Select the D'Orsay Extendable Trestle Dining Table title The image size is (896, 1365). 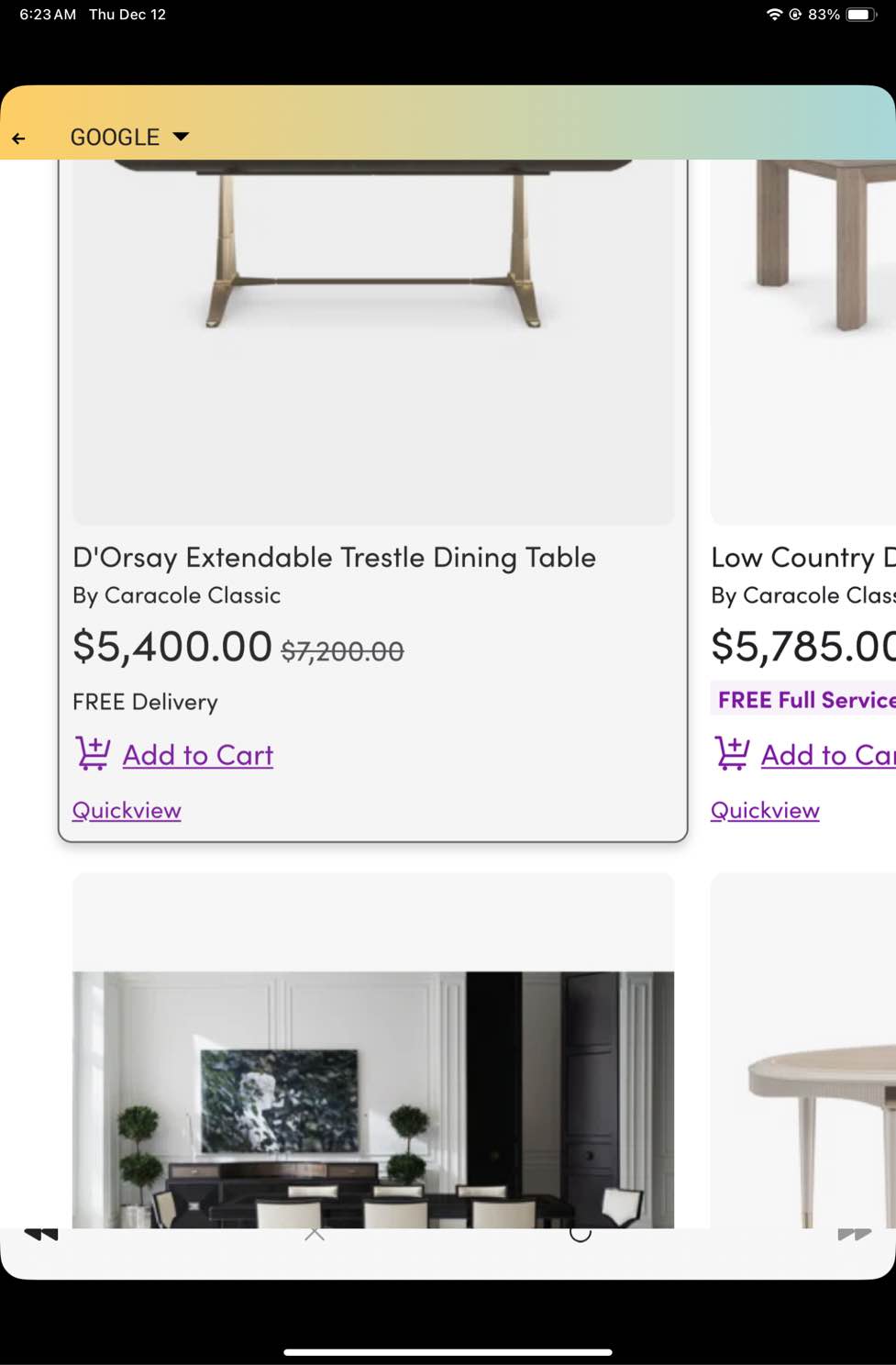pyautogui.click(x=334, y=557)
